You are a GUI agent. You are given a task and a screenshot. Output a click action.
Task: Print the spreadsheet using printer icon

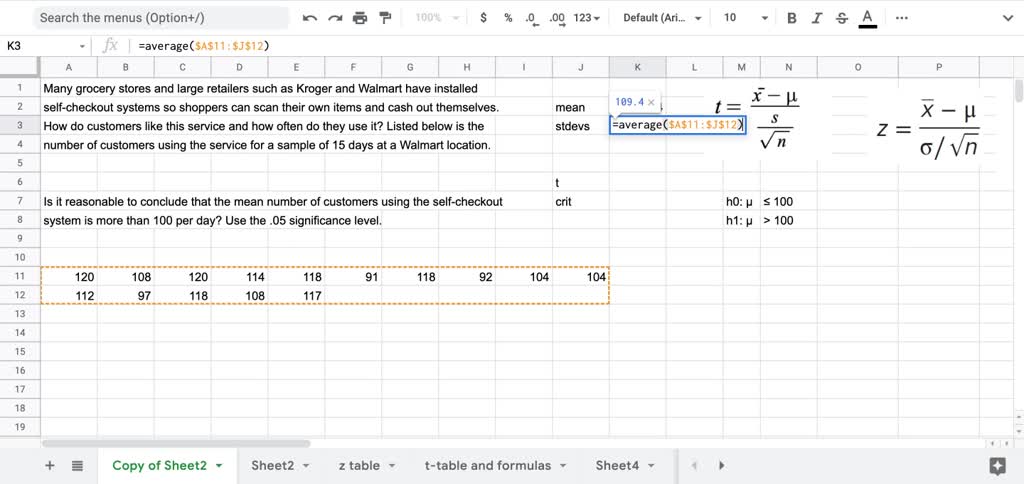(x=360, y=18)
